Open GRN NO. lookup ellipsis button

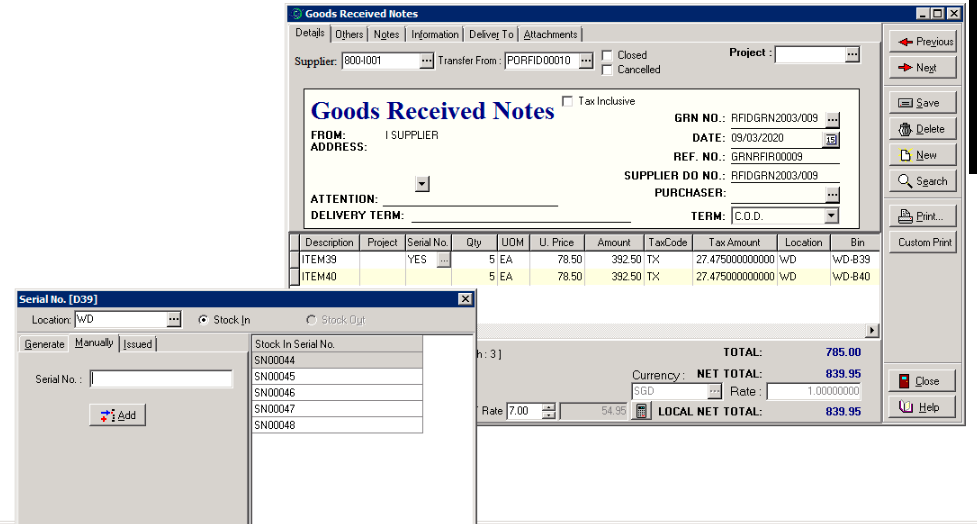[833, 118]
